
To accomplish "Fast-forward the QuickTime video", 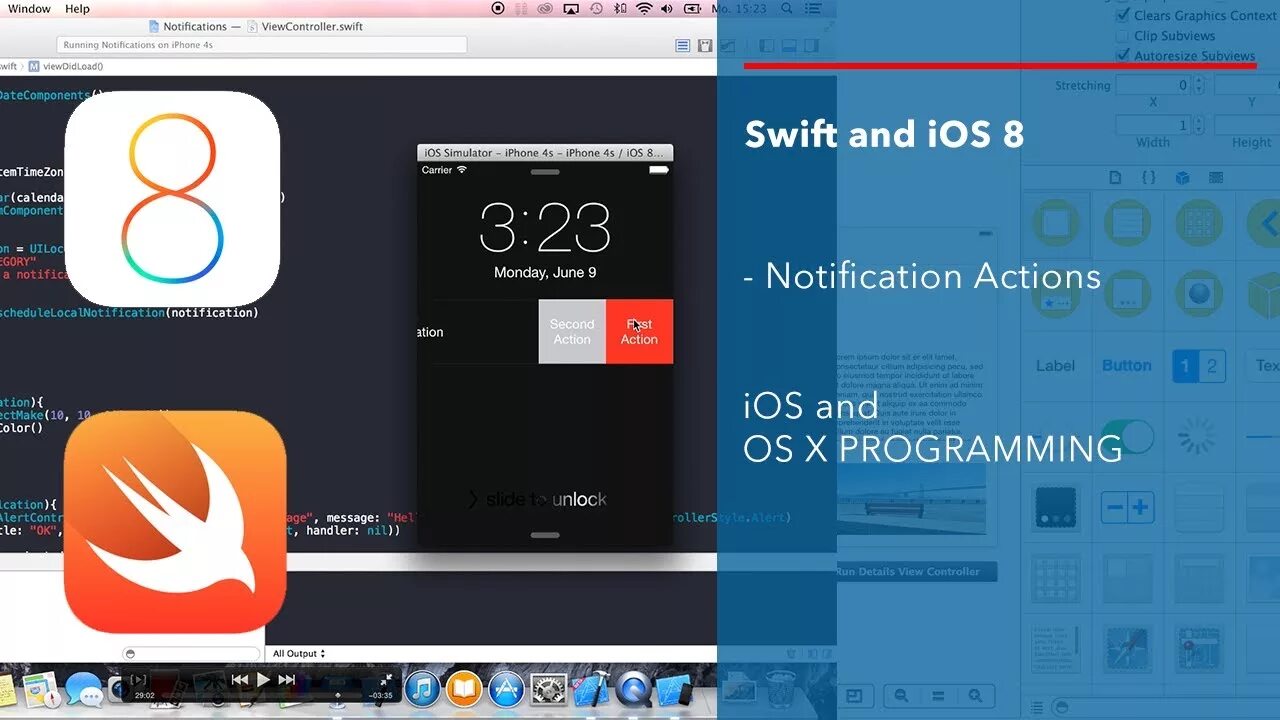I will point(287,679).
